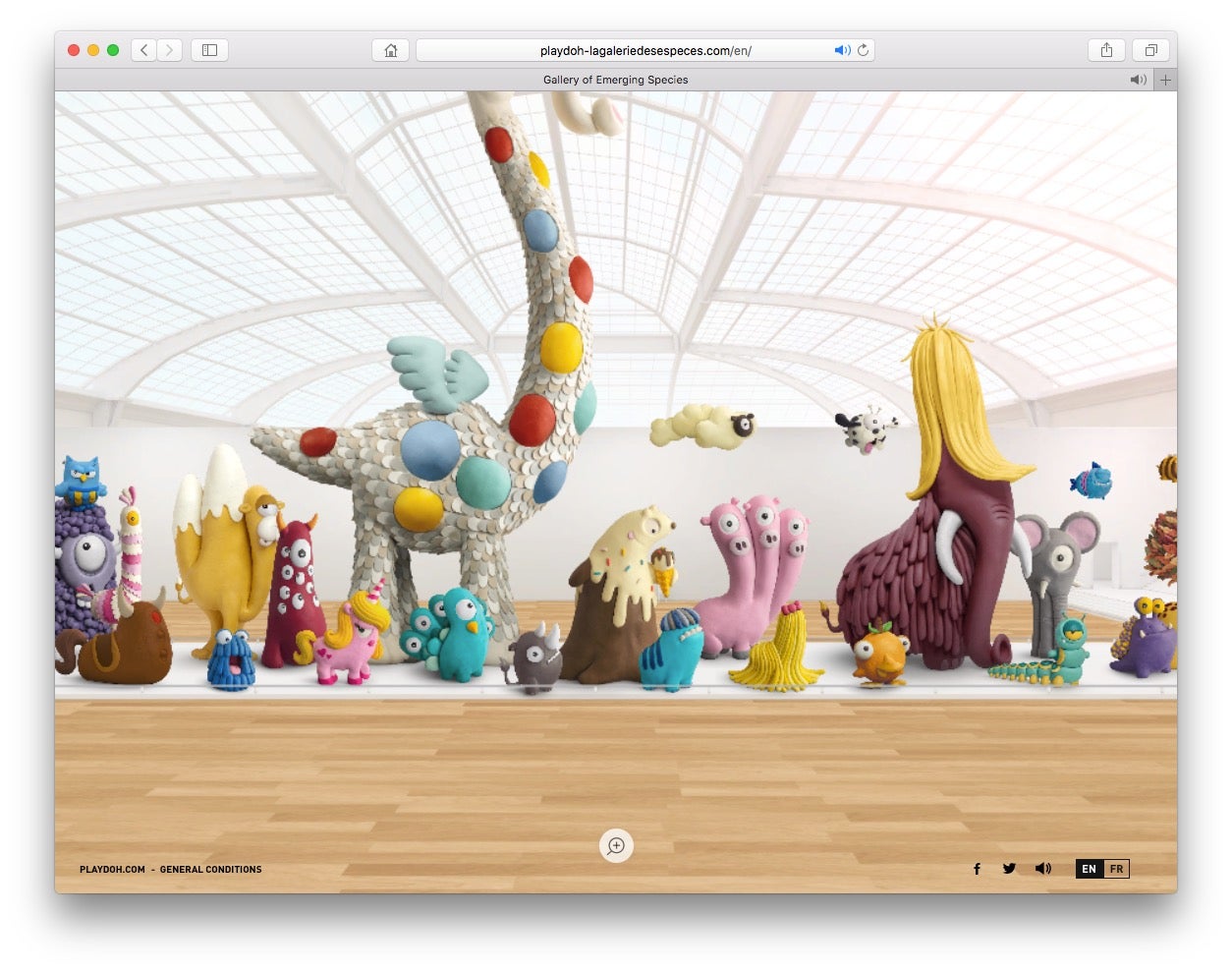The height and width of the screenshot is (972, 1232).
Task: Open the PLAYDOH.COM link
Action: [x=112, y=870]
